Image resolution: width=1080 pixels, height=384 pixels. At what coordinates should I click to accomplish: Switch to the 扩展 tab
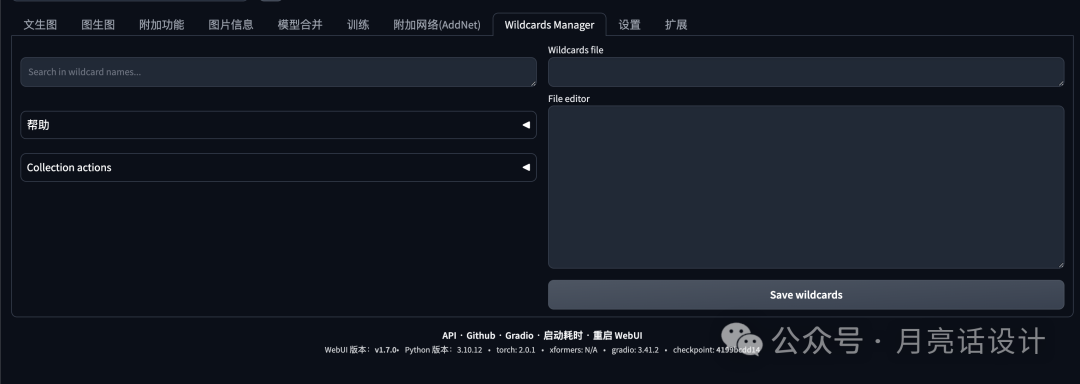[676, 25]
